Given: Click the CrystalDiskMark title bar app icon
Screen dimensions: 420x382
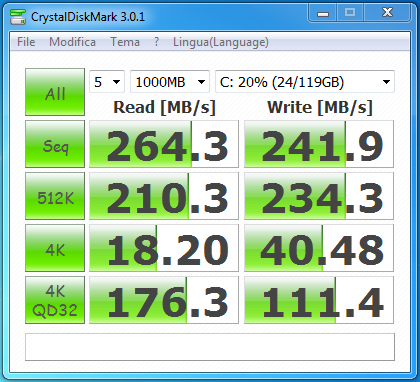Looking at the screenshot, I should 18,17.
